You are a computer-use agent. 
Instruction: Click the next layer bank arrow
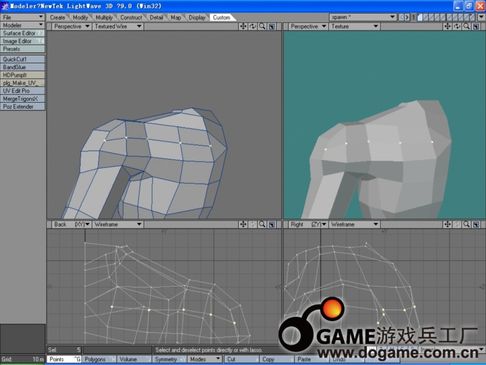[407, 17]
